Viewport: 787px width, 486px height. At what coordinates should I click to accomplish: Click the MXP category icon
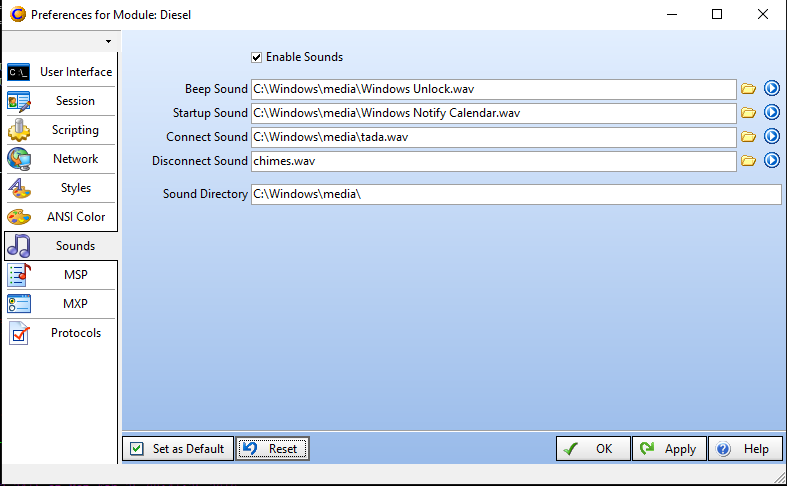click(x=19, y=304)
